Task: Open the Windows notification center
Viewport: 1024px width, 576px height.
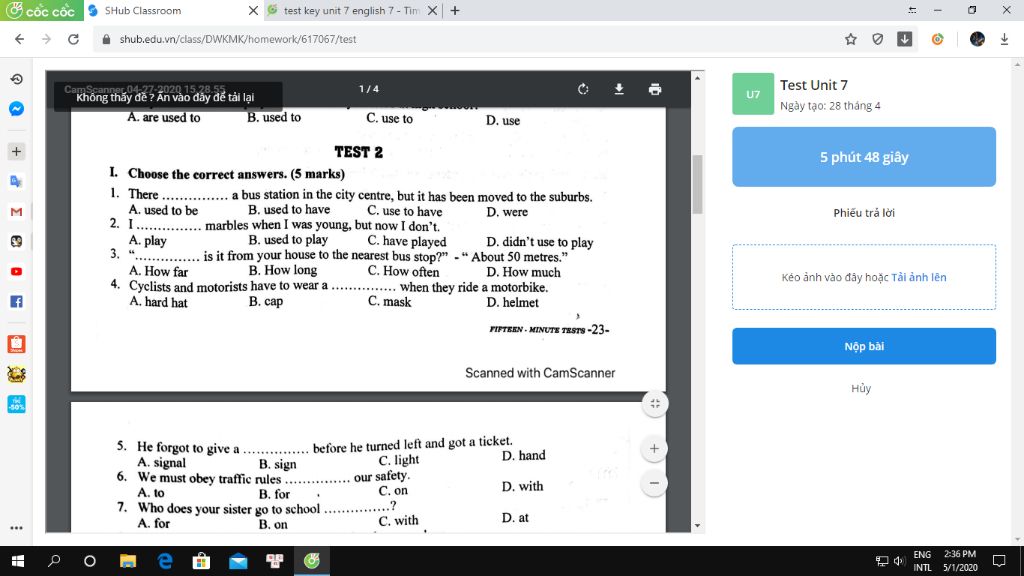Action: [999, 561]
